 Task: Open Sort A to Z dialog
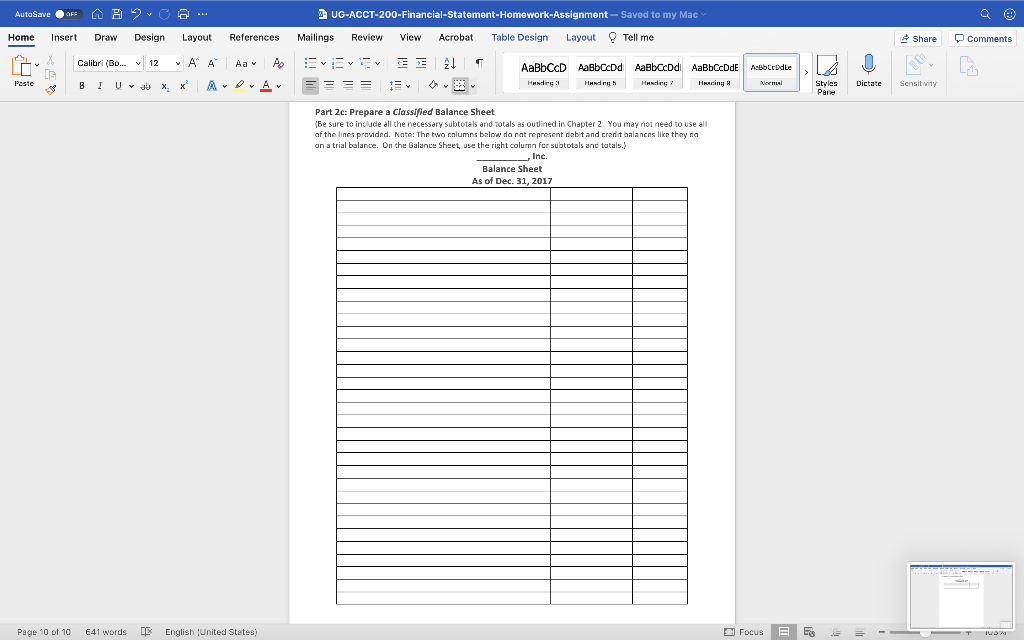450,63
